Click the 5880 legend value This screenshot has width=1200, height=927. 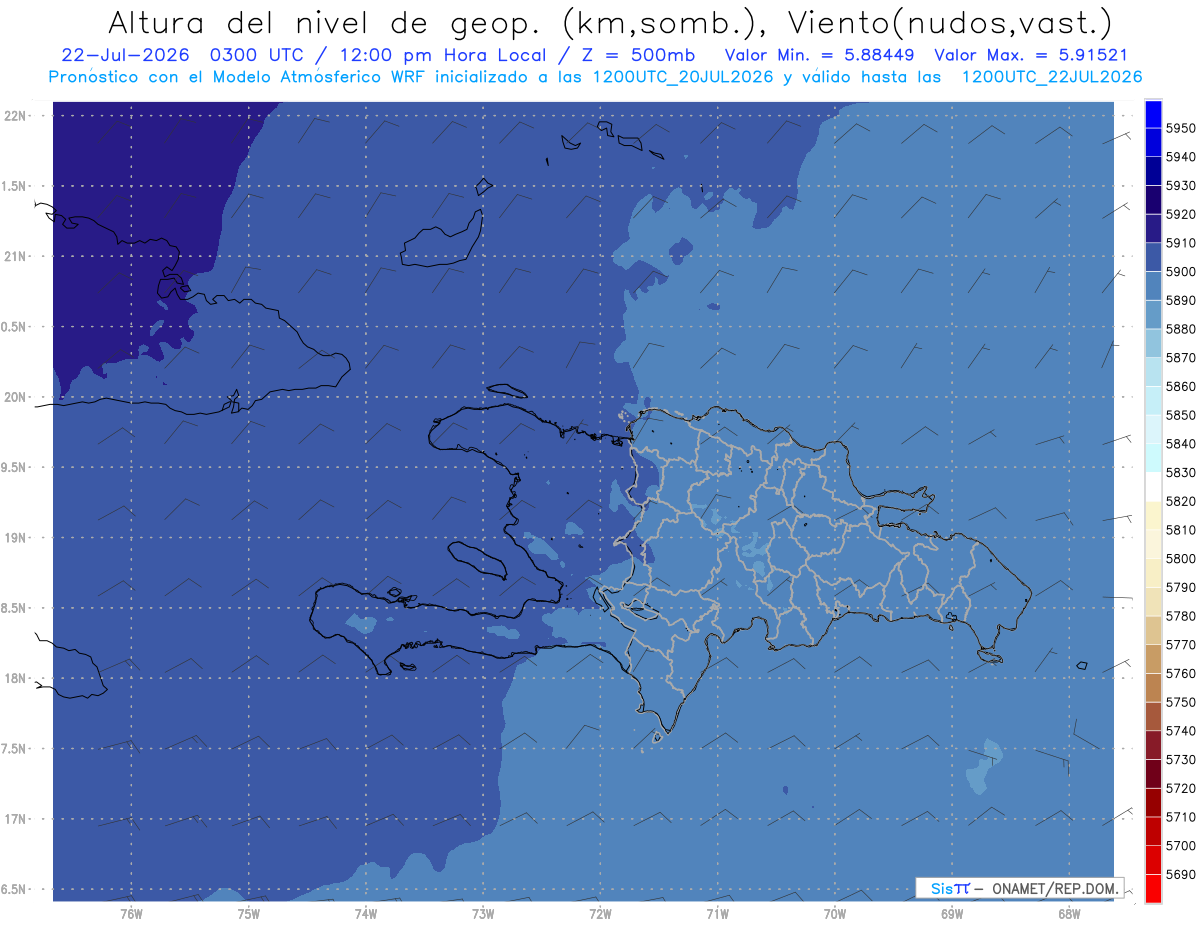1181,329
